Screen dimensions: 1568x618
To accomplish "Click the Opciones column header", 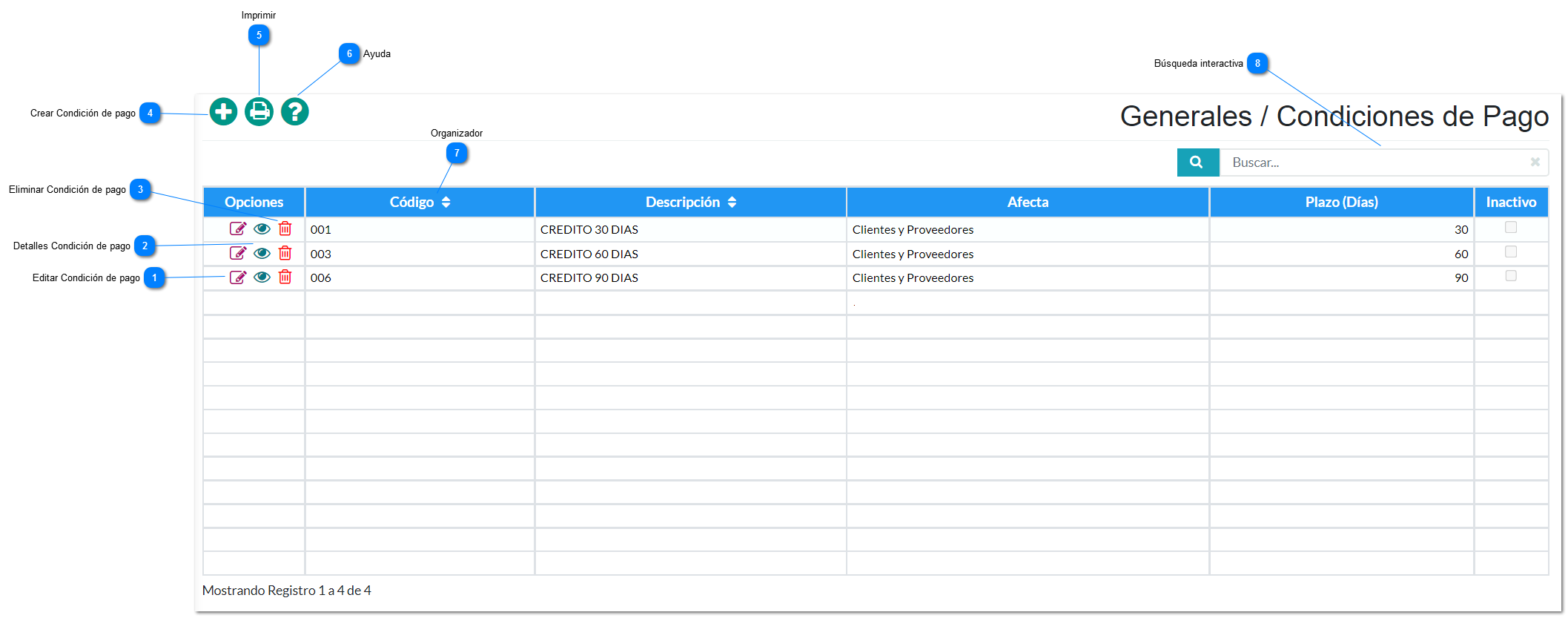I will click(254, 203).
